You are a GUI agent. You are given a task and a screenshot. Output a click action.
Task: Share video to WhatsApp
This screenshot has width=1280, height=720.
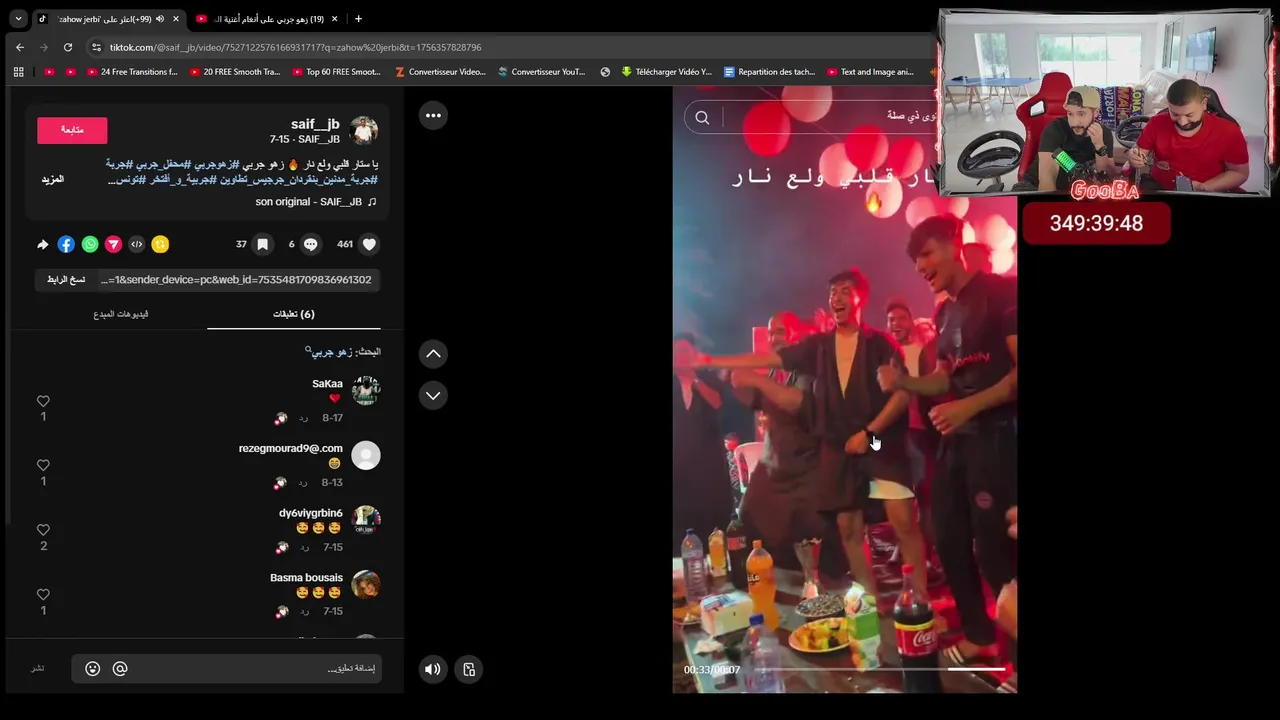90,244
